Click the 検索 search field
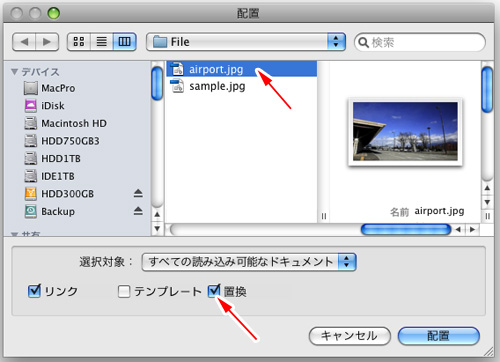Screen dimensions: 500x362 point(420,42)
